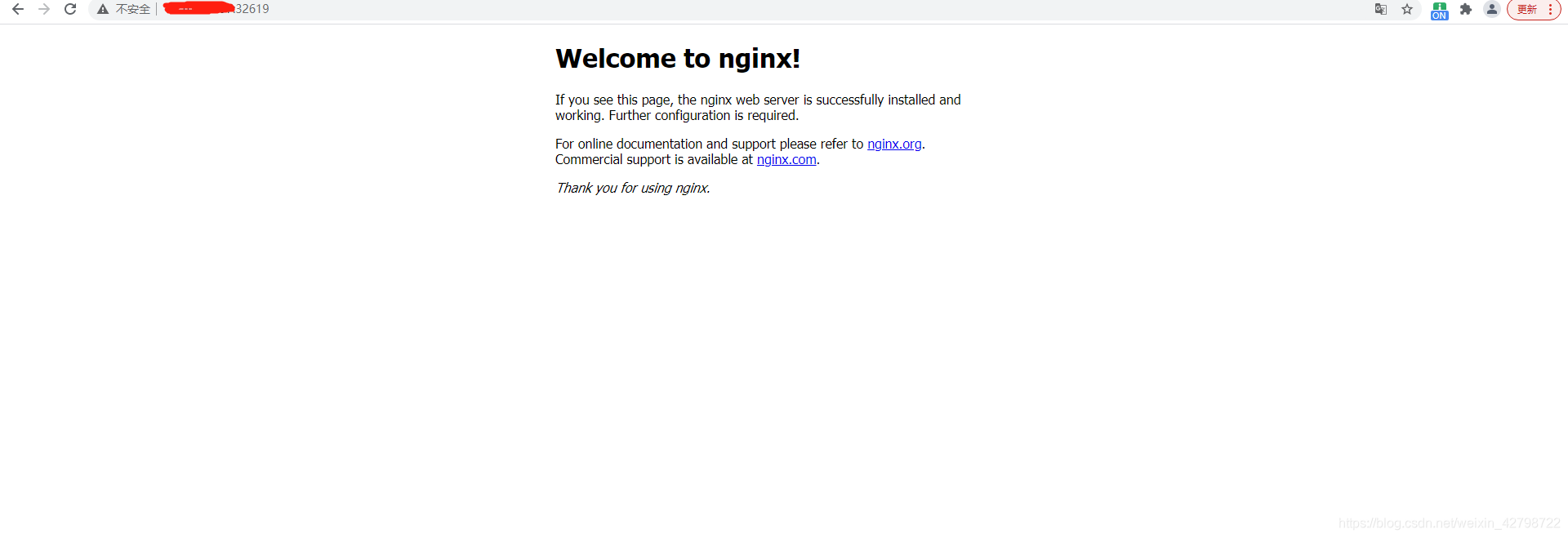Image resolution: width=1568 pixels, height=538 pixels.
Task: Open the Chrome three-dot menu
Action: 1550,9
